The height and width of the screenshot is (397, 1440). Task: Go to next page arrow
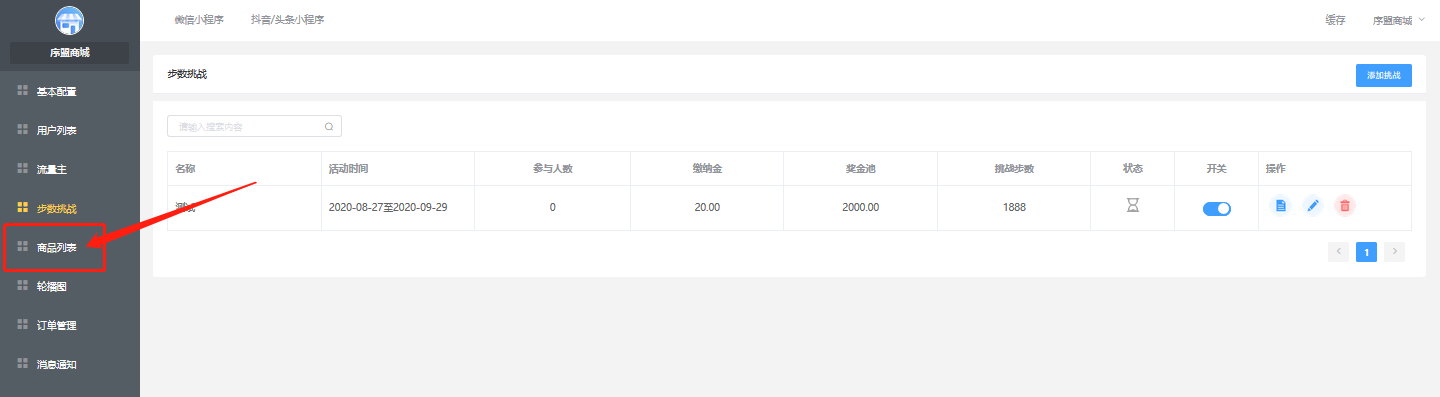tap(1394, 252)
